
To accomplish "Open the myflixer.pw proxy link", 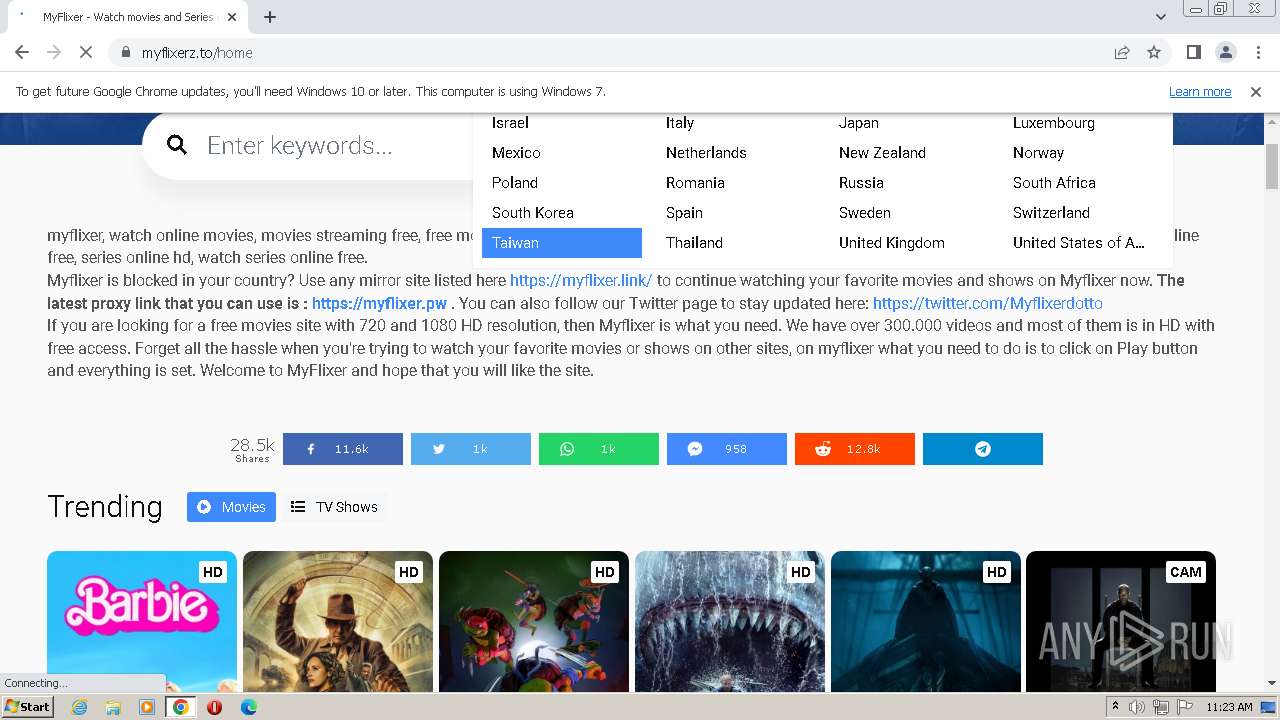I will [x=379, y=303].
